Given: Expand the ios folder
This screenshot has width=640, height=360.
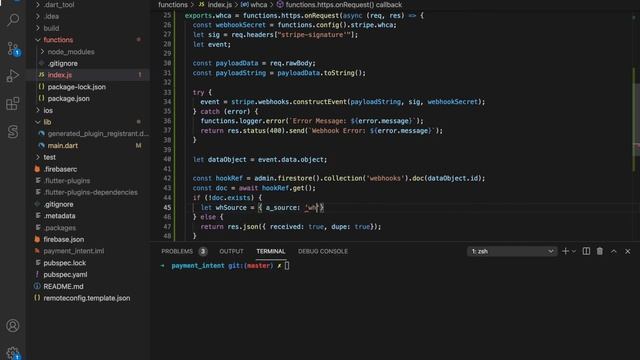Looking at the screenshot, I should [x=48, y=111].
